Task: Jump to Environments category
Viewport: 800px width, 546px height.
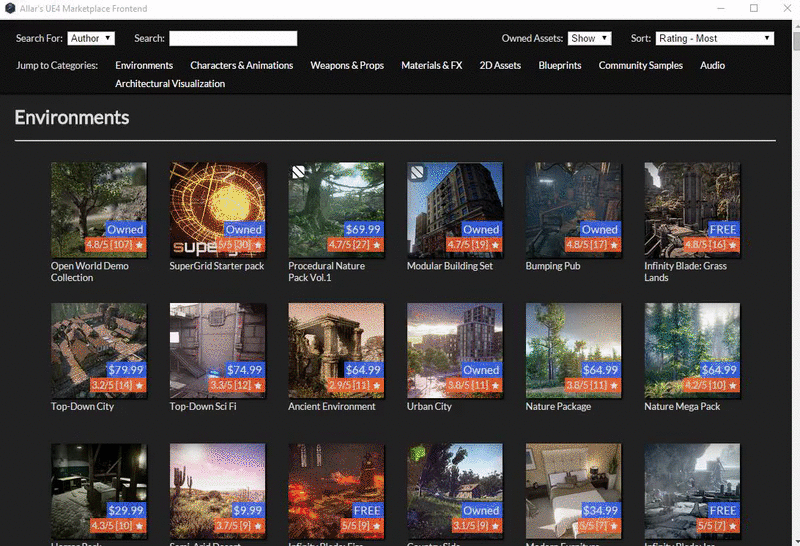Action: 144,65
